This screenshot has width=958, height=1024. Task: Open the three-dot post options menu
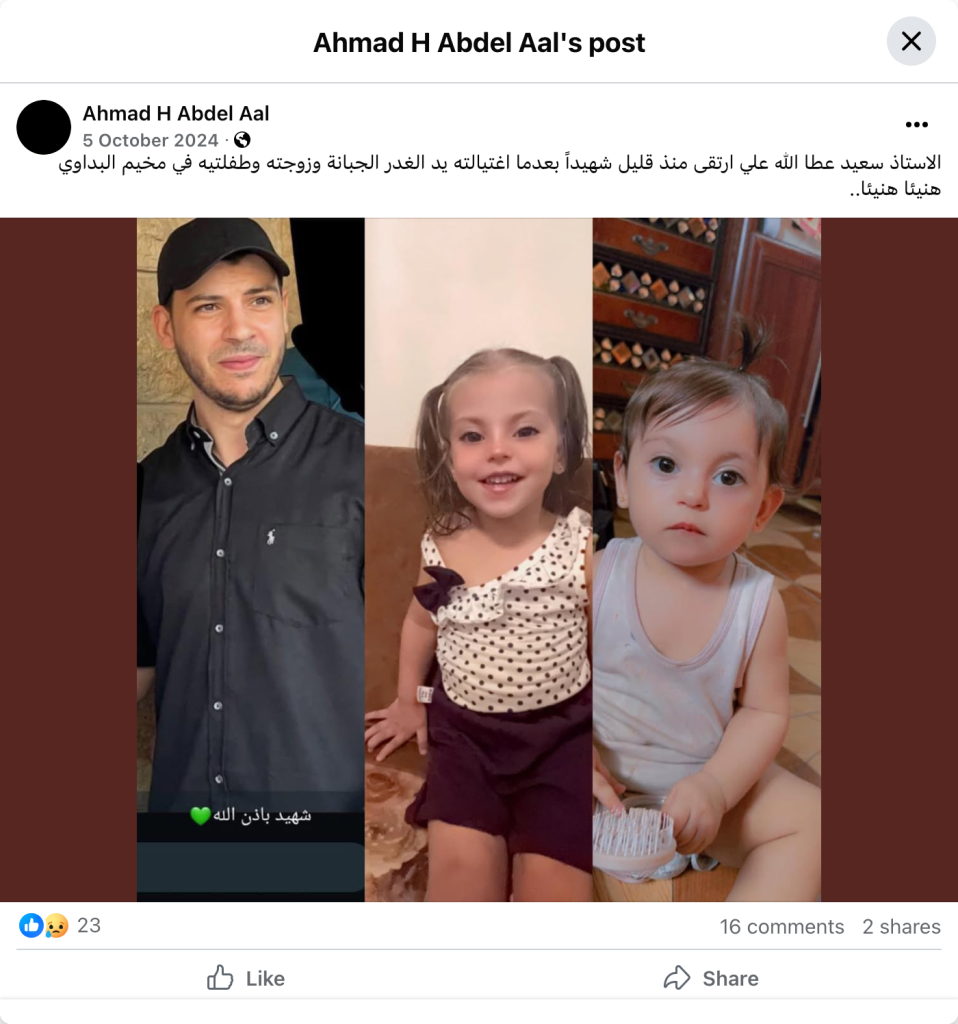click(917, 124)
